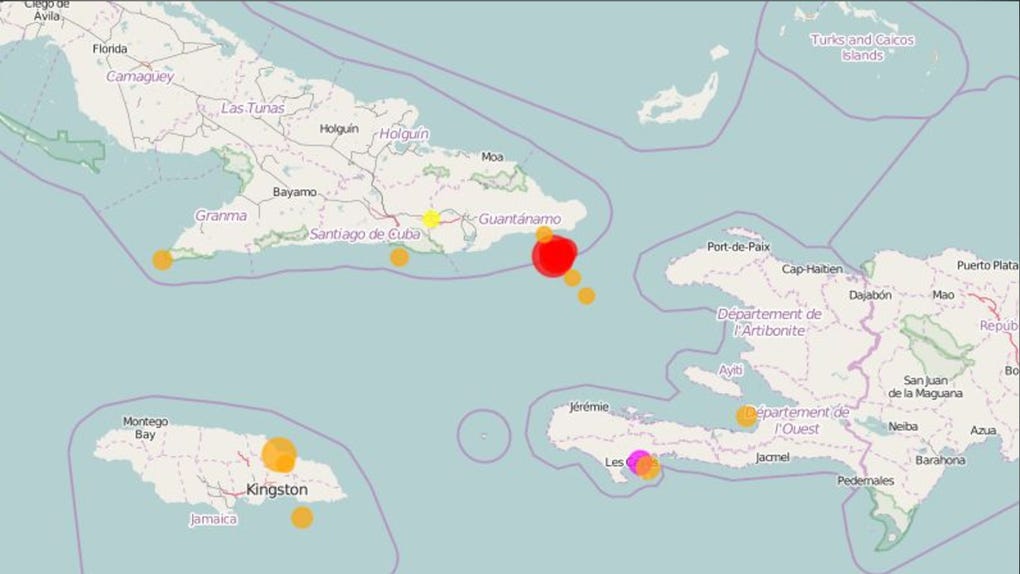Click the orange marker touching red marker's top

point(544,234)
